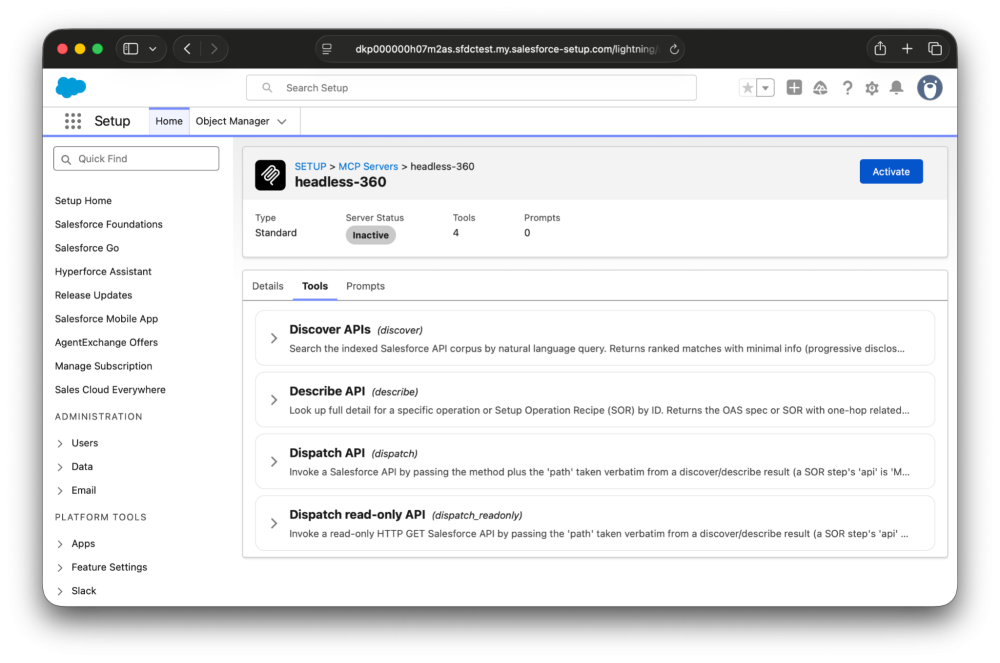Open the user profile avatar

(930, 88)
